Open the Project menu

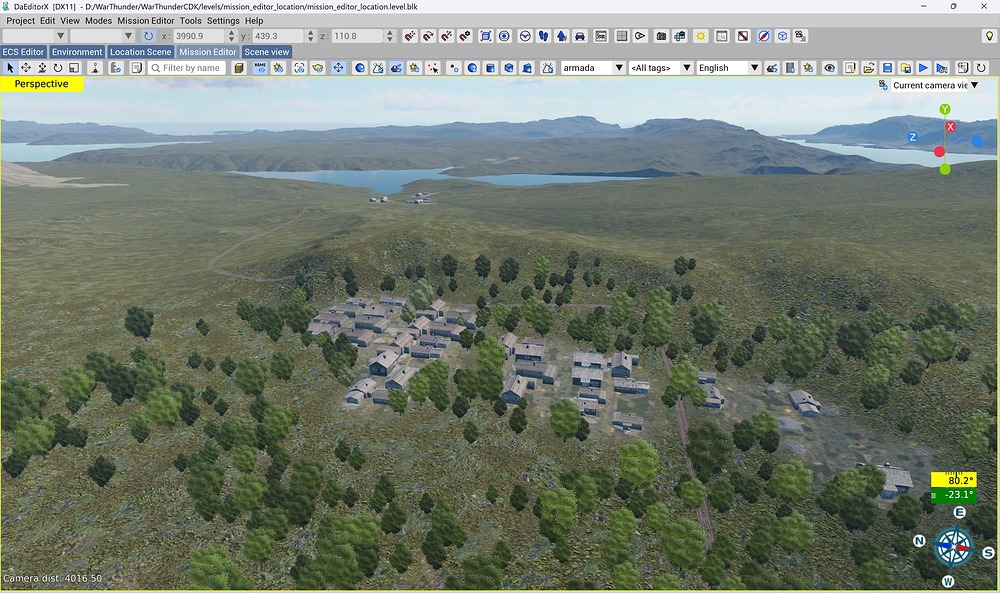(x=20, y=20)
